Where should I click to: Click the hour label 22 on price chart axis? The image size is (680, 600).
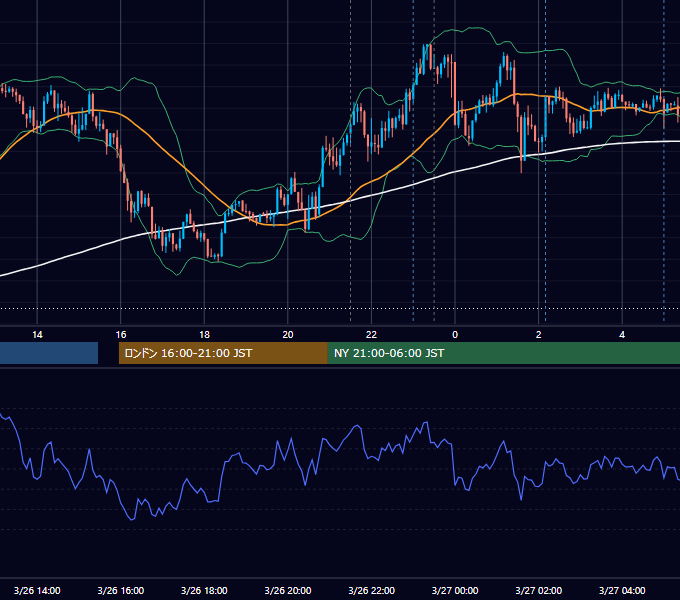(372, 335)
